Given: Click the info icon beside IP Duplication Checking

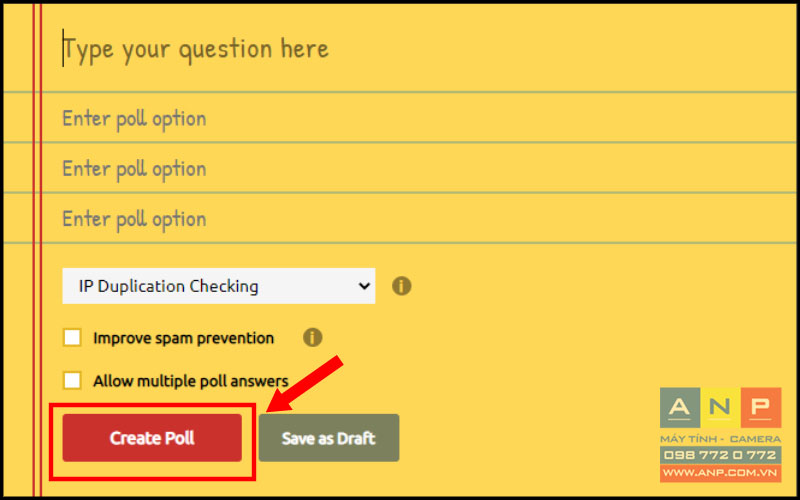Looking at the screenshot, I should point(402,286).
